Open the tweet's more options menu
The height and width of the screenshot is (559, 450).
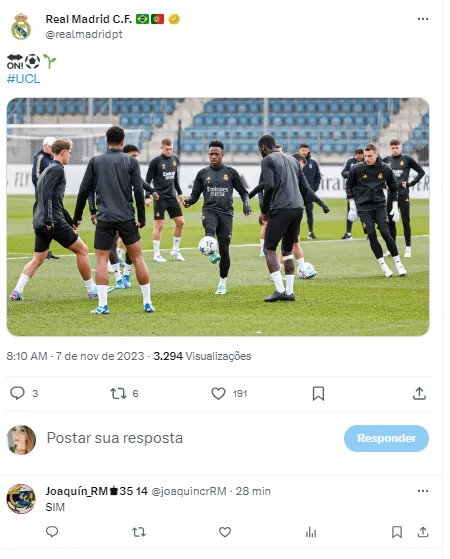tap(423, 19)
